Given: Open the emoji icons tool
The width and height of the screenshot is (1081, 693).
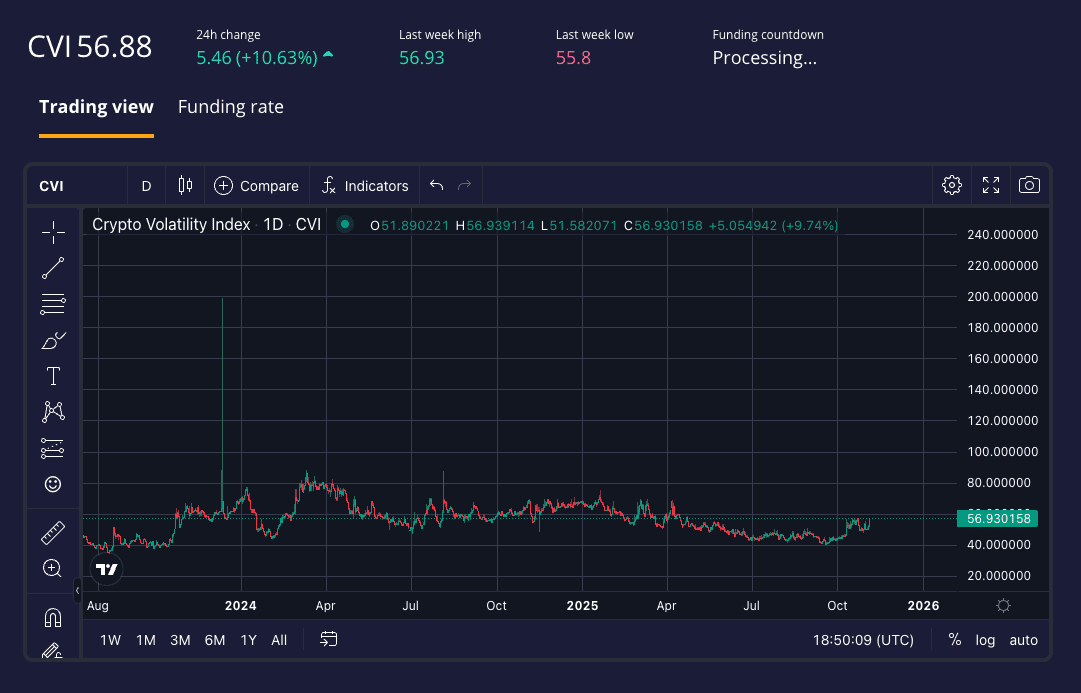Looking at the screenshot, I should coord(53,484).
